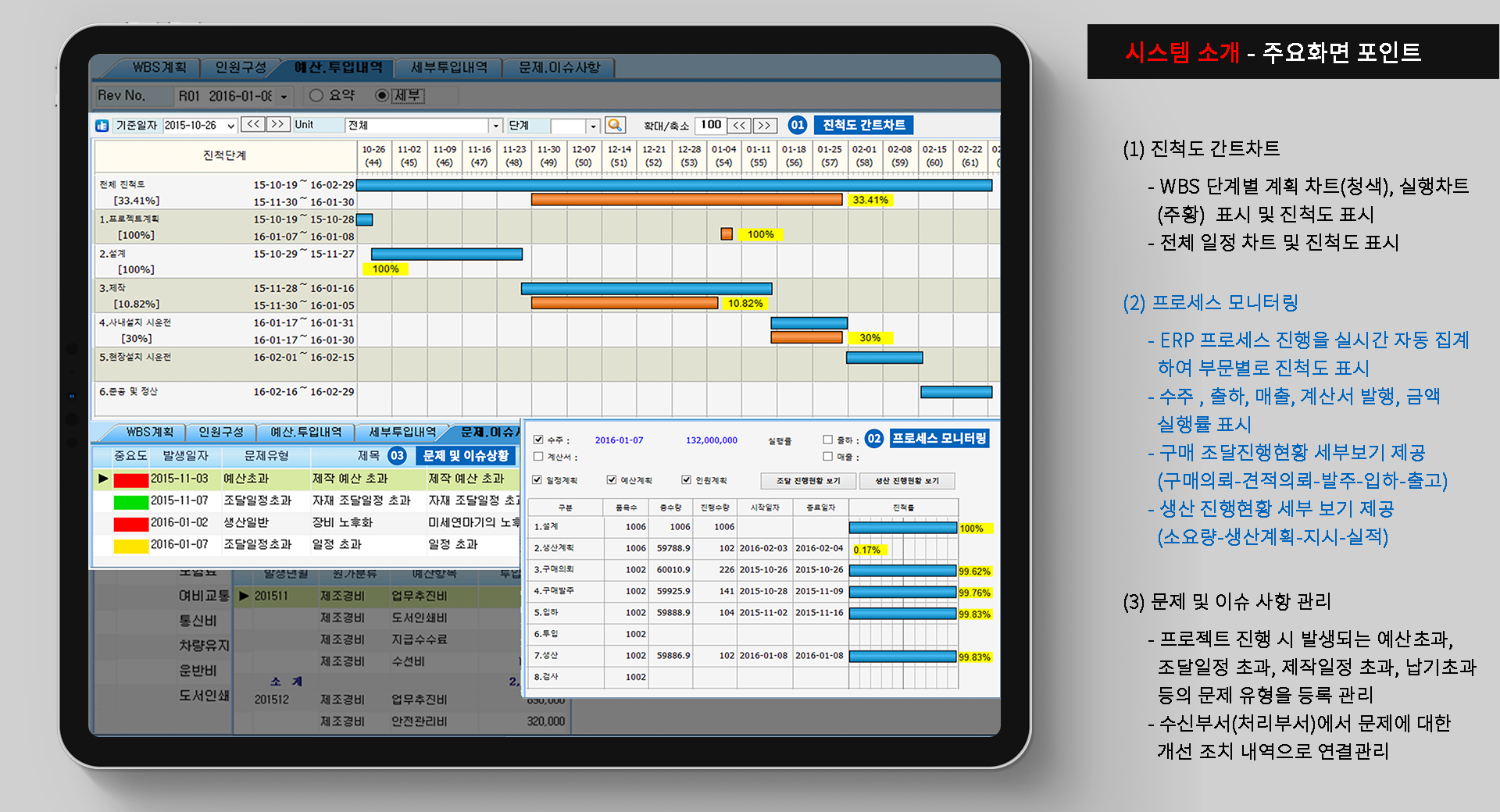Click the blue 2.설계 plan bar
Screen dimensions: 1500x812
pyautogui.click(x=447, y=254)
